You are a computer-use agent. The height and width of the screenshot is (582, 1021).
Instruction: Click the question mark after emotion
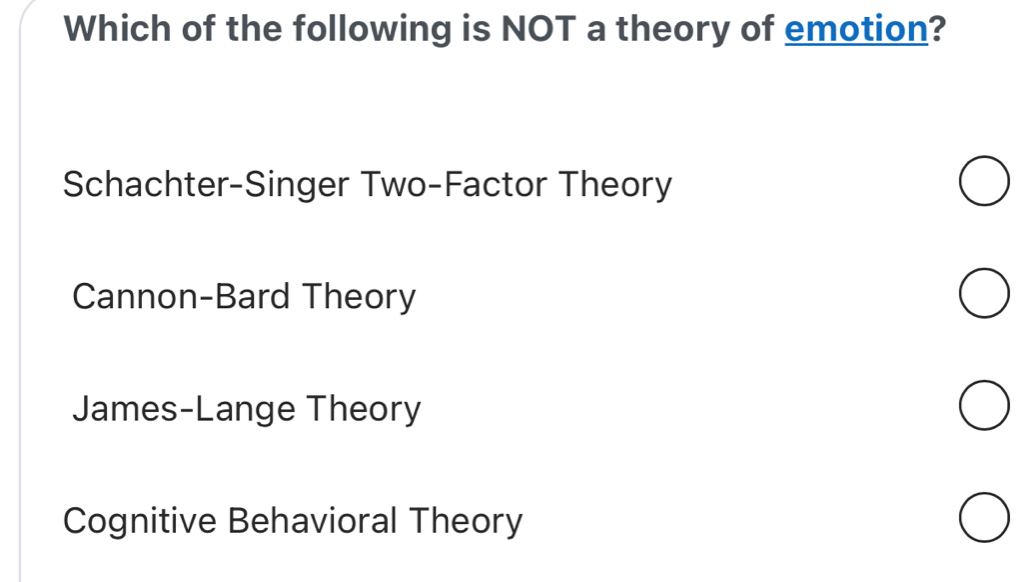pyautogui.click(x=938, y=29)
